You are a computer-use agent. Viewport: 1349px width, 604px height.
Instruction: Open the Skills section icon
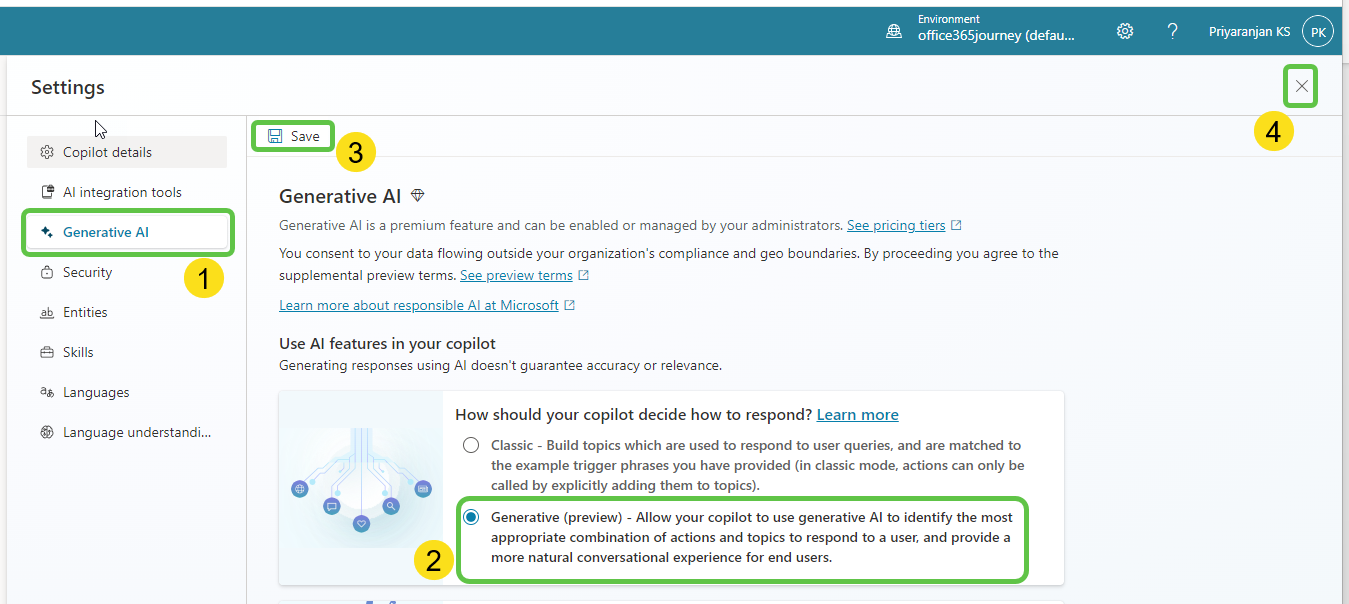(x=45, y=351)
